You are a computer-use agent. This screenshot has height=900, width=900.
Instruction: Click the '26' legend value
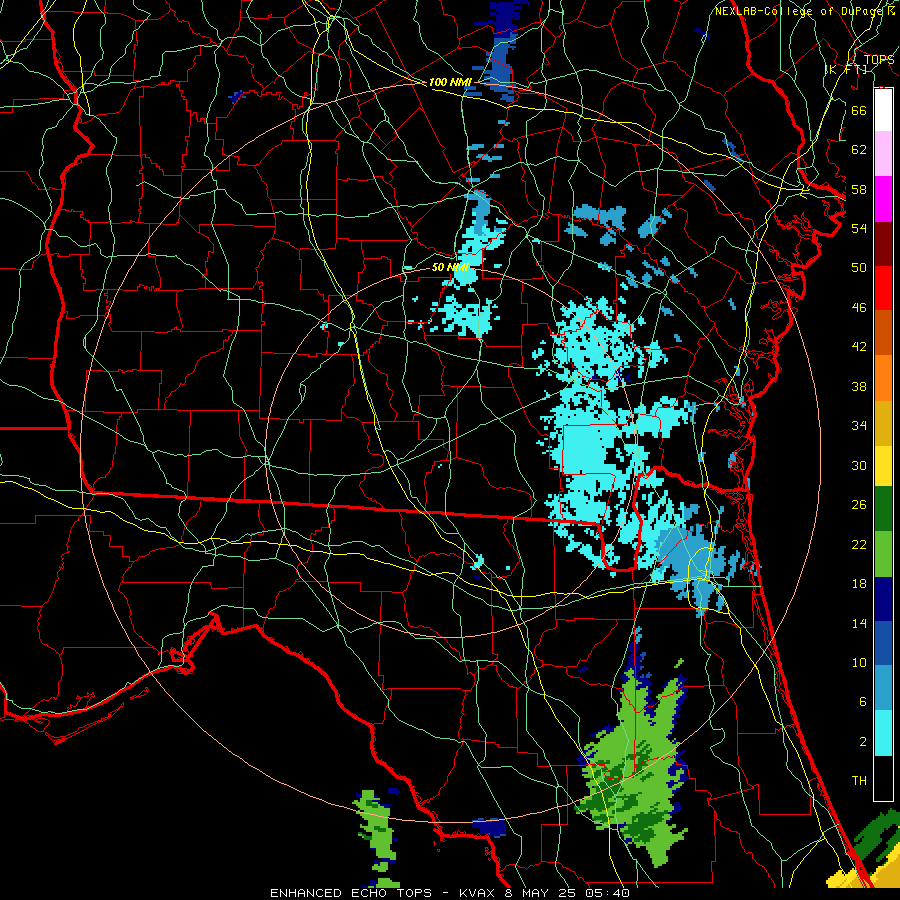point(859,505)
